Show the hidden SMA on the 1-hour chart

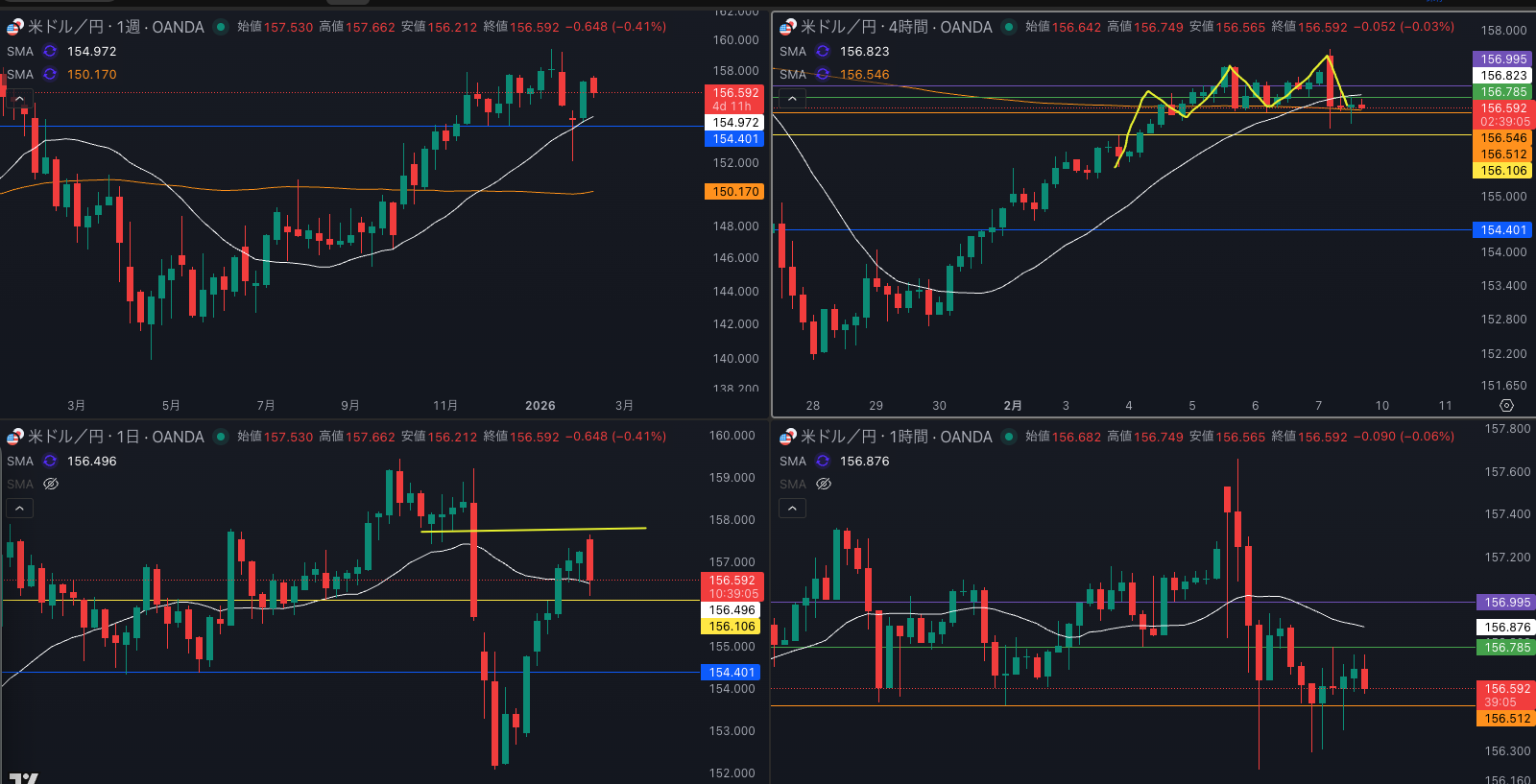pos(824,484)
